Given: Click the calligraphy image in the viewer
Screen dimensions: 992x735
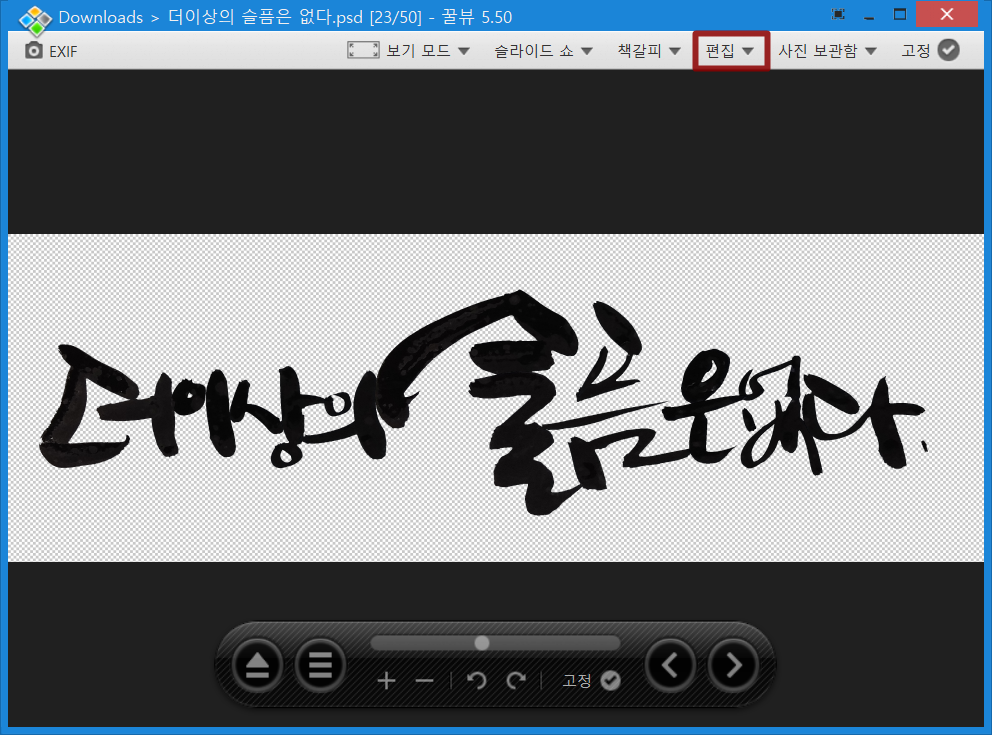Looking at the screenshot, I should click(x=495, y=398).
